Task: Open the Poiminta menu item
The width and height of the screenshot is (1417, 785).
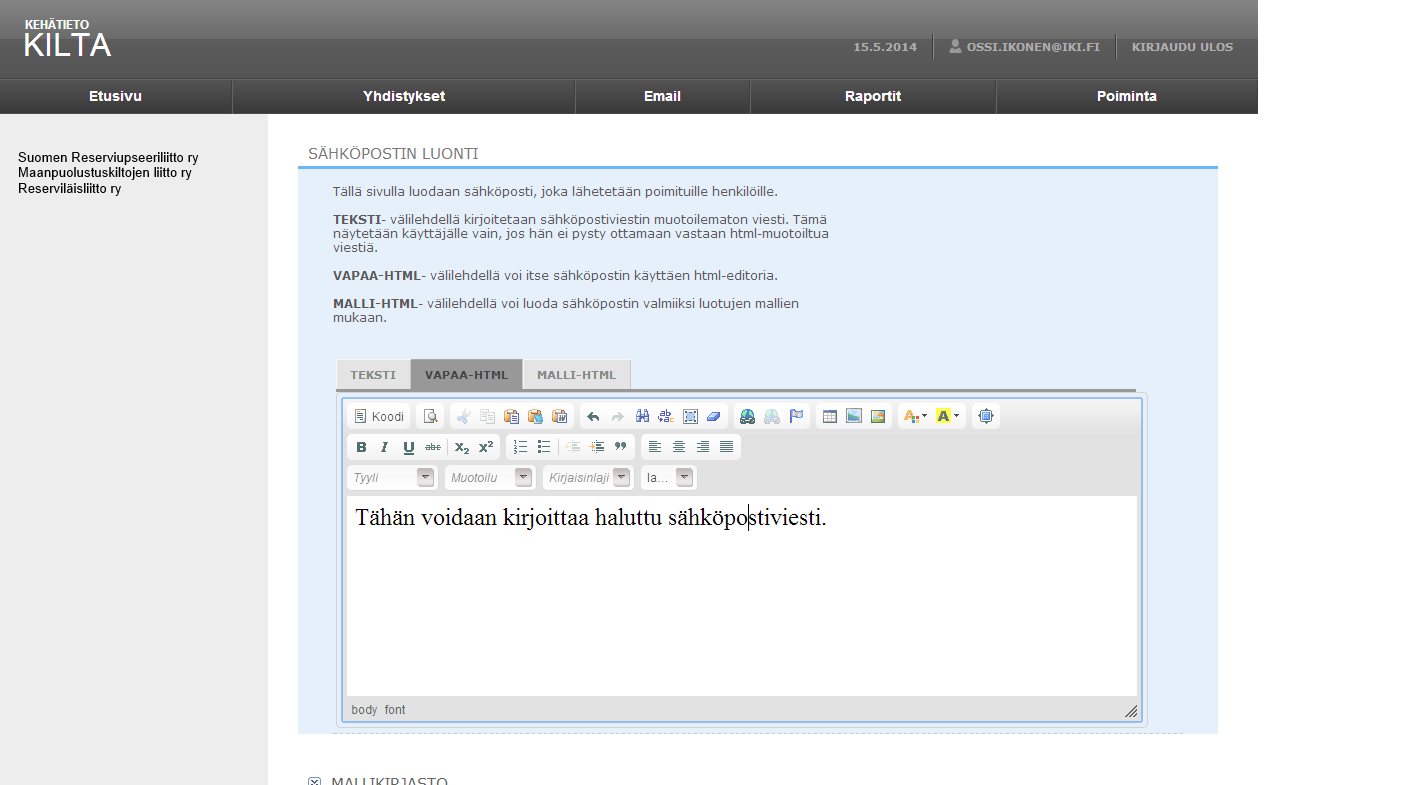Action: click(1127, 96)
